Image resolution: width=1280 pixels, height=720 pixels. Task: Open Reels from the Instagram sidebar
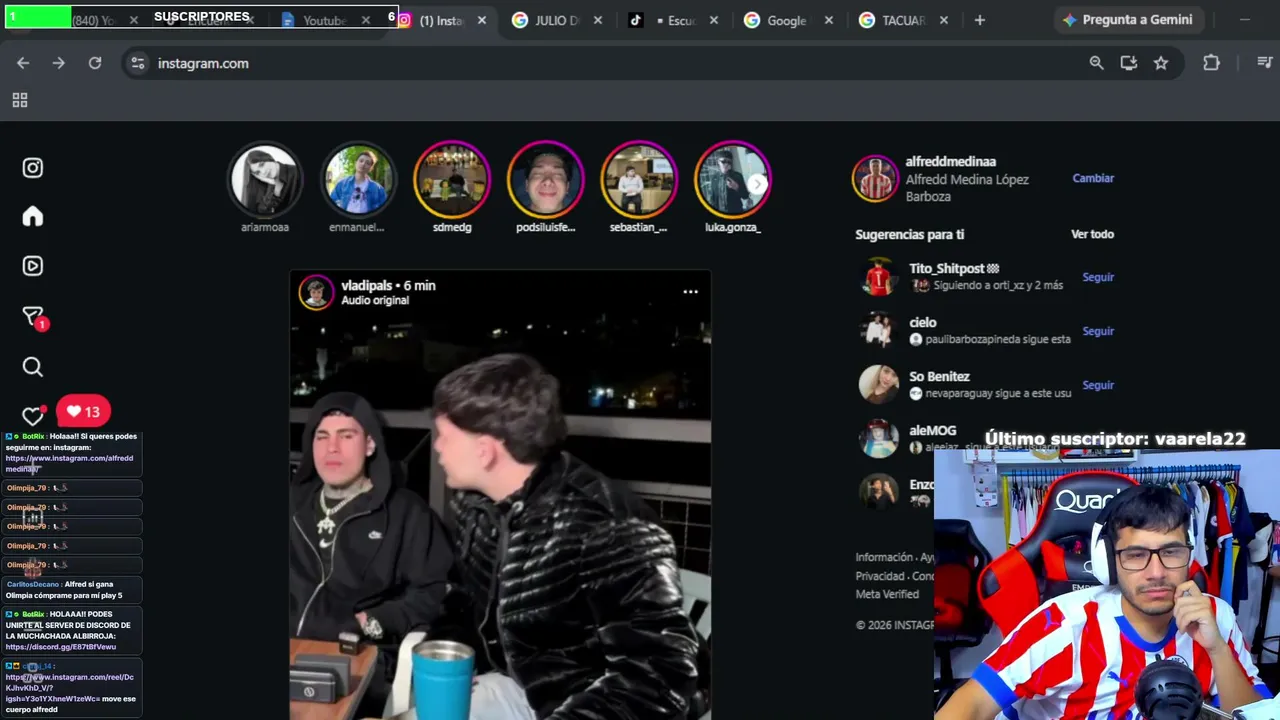pos(33,266)
